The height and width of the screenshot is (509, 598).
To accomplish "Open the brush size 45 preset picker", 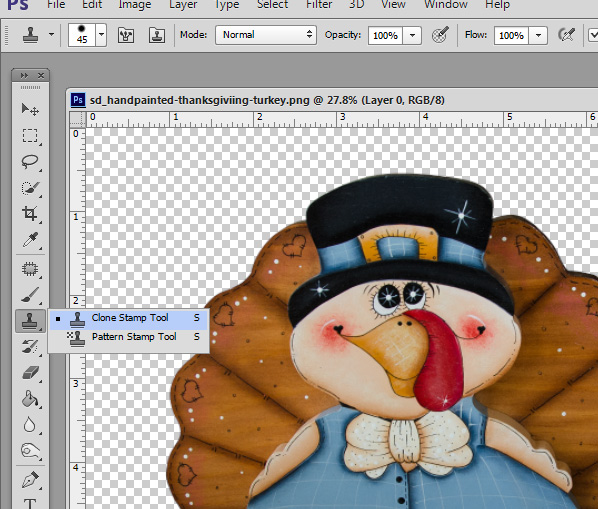I will pyautogui.click(x=87, y=35).
